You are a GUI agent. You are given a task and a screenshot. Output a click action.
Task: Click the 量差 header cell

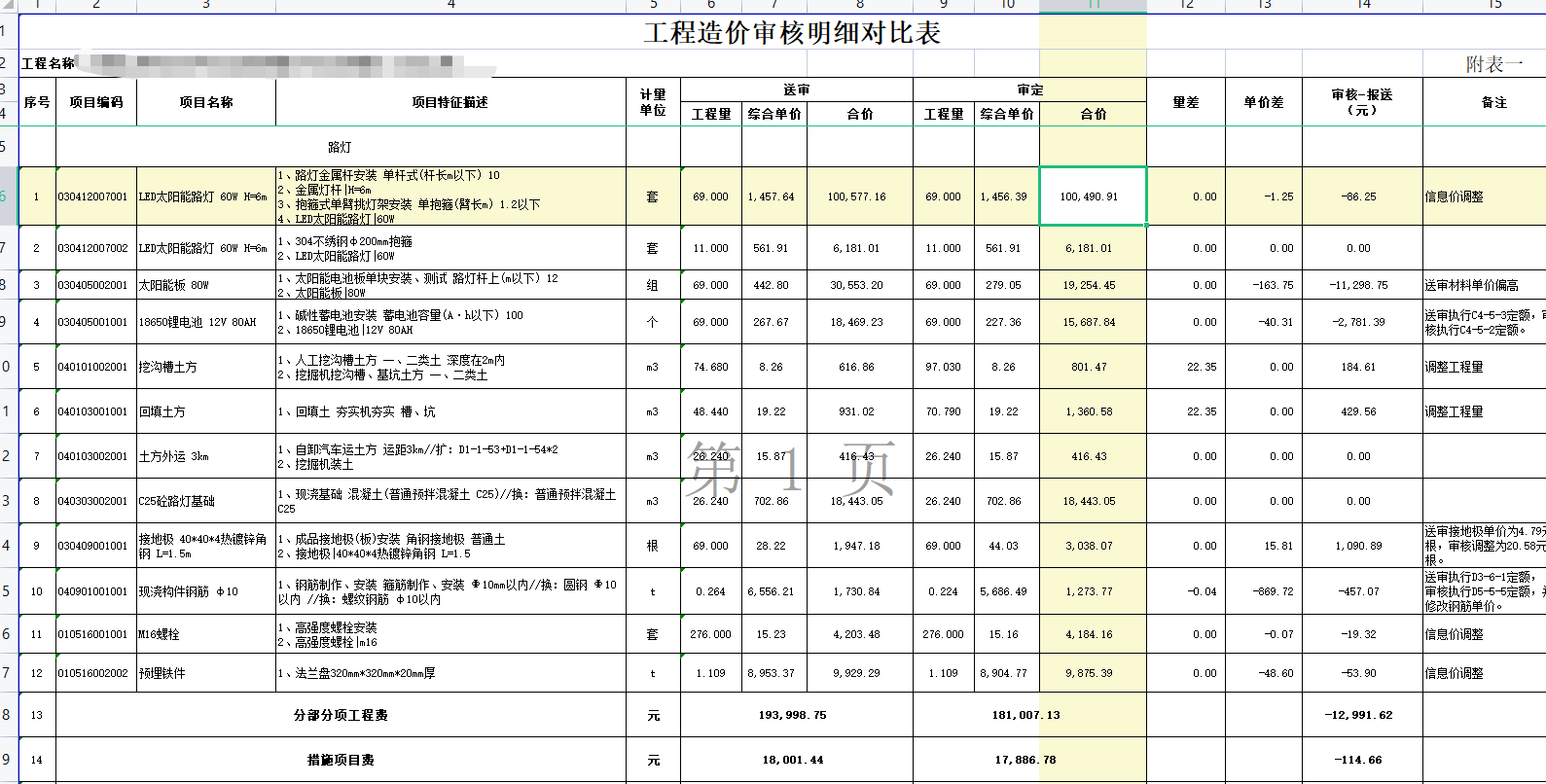click(1186, 102)
